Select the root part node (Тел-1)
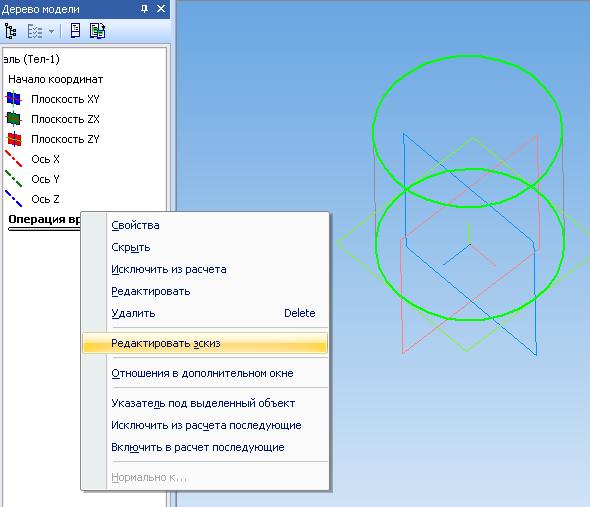Screen dimensions: 590x507 tap(31, 59)
